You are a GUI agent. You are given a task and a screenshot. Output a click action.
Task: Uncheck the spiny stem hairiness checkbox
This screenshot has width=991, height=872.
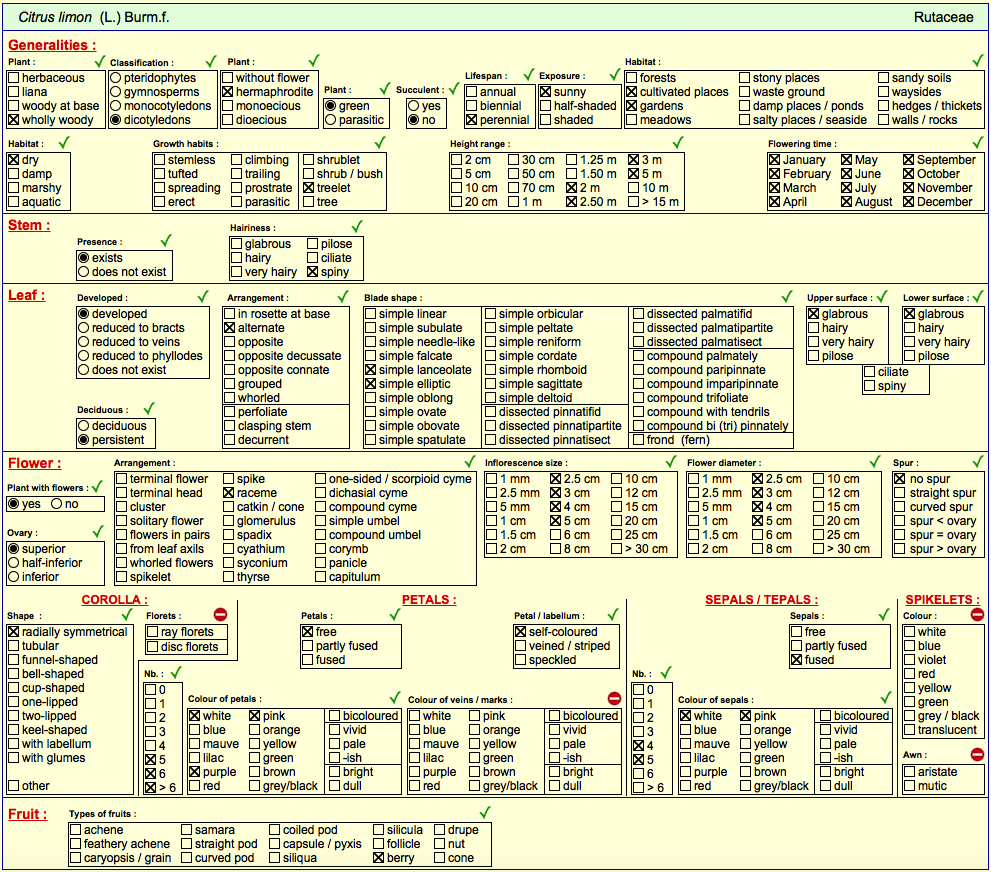(312, 272)
